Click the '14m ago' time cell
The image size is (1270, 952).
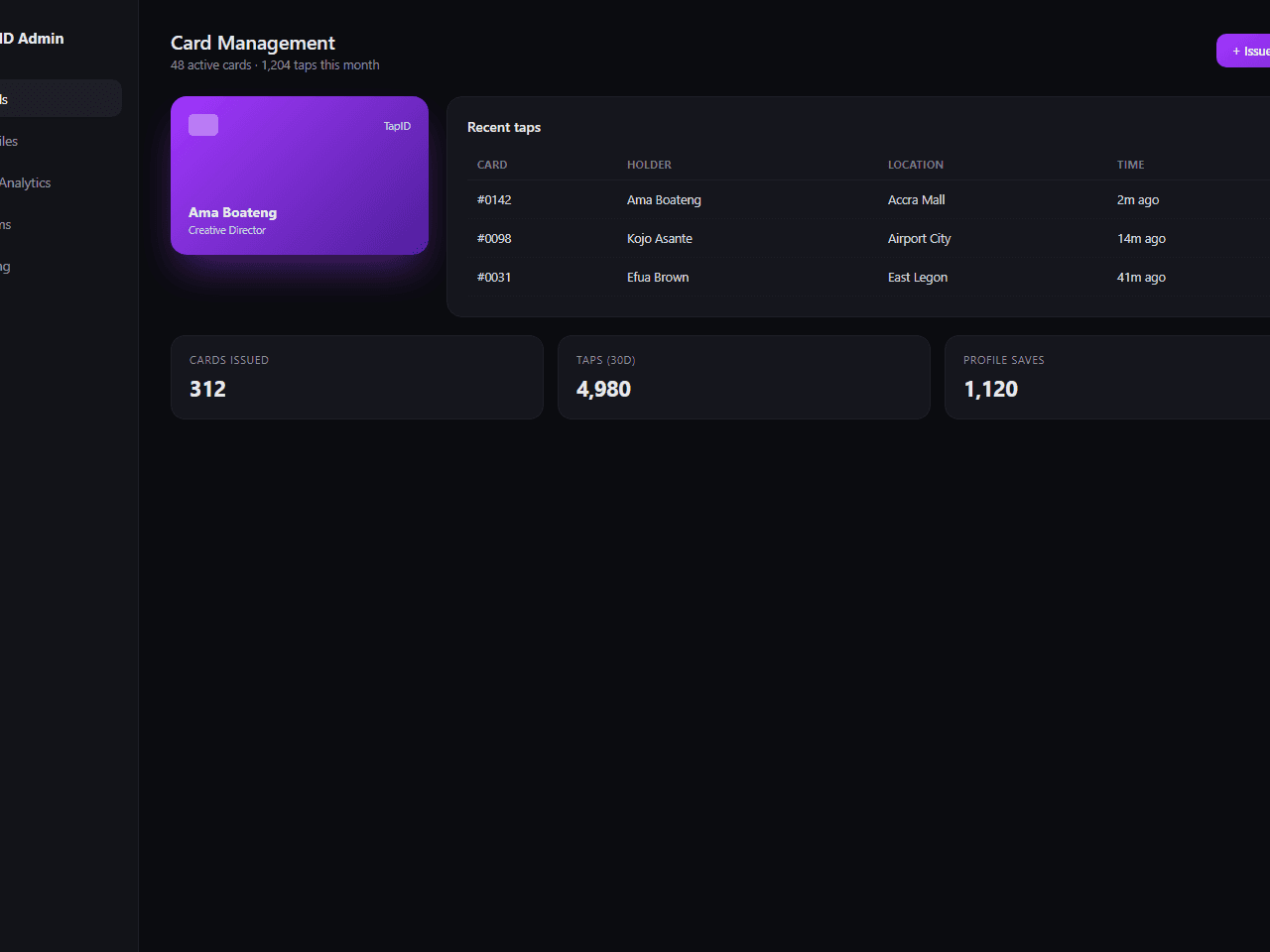1141,238
